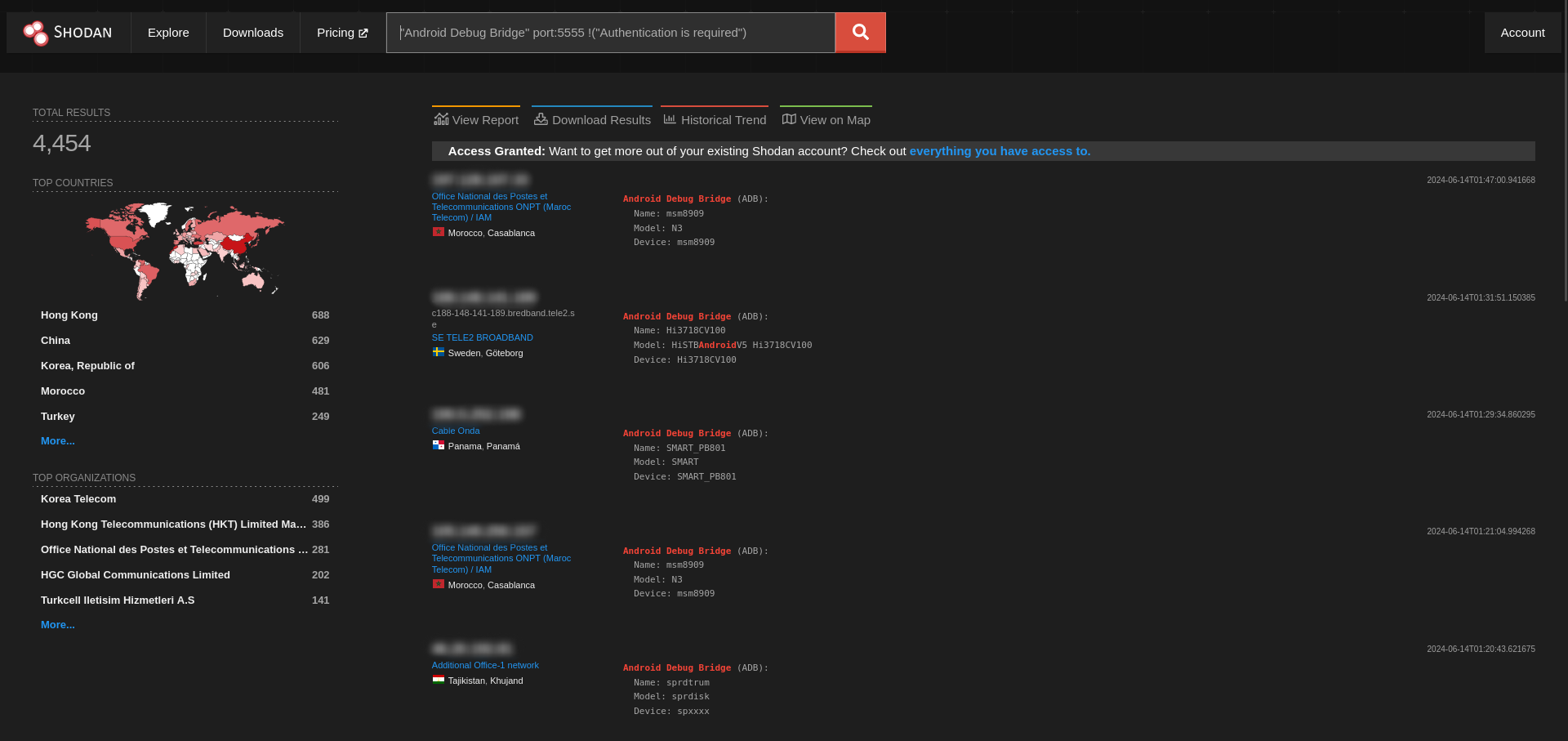This screenshot has height=741, width=1568.
Task: Open the Cable Onda organization link
Action: 456,431
